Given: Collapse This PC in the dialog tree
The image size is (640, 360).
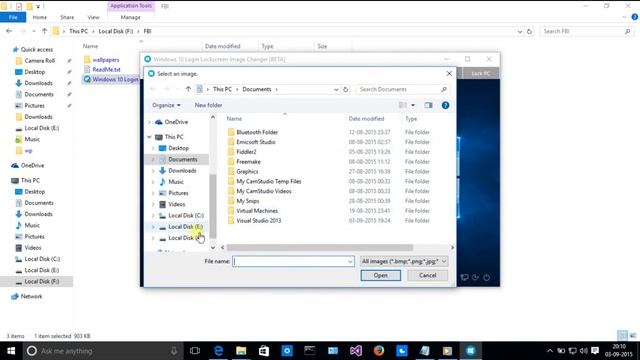Looking at the screenshot, I should [x=149, y=137].
